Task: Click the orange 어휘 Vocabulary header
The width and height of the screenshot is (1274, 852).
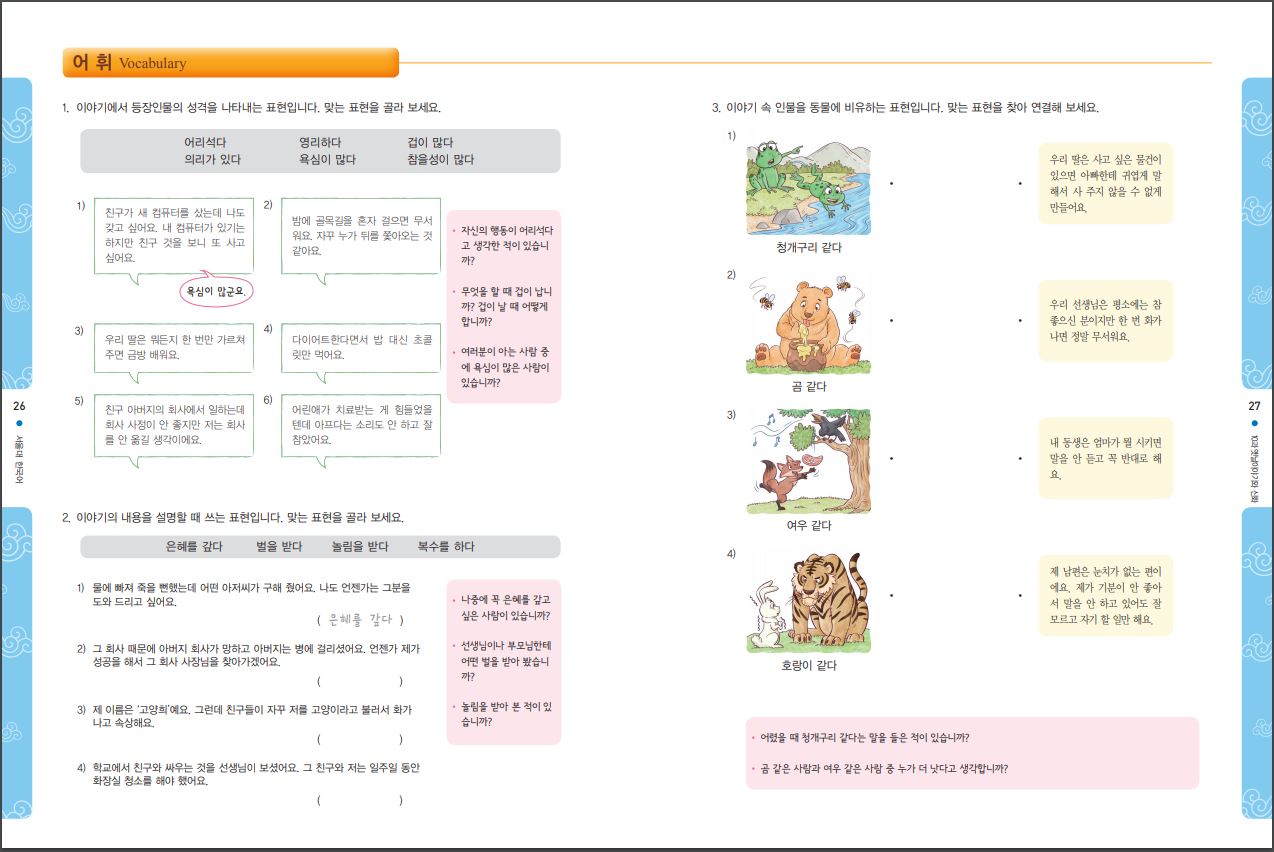Action: tap(230, 63)
